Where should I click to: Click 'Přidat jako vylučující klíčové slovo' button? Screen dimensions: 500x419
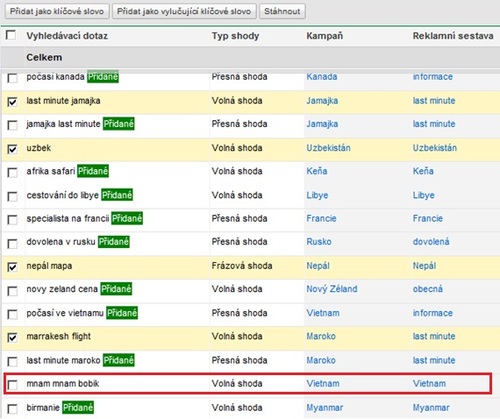click(x=184, y=11)
